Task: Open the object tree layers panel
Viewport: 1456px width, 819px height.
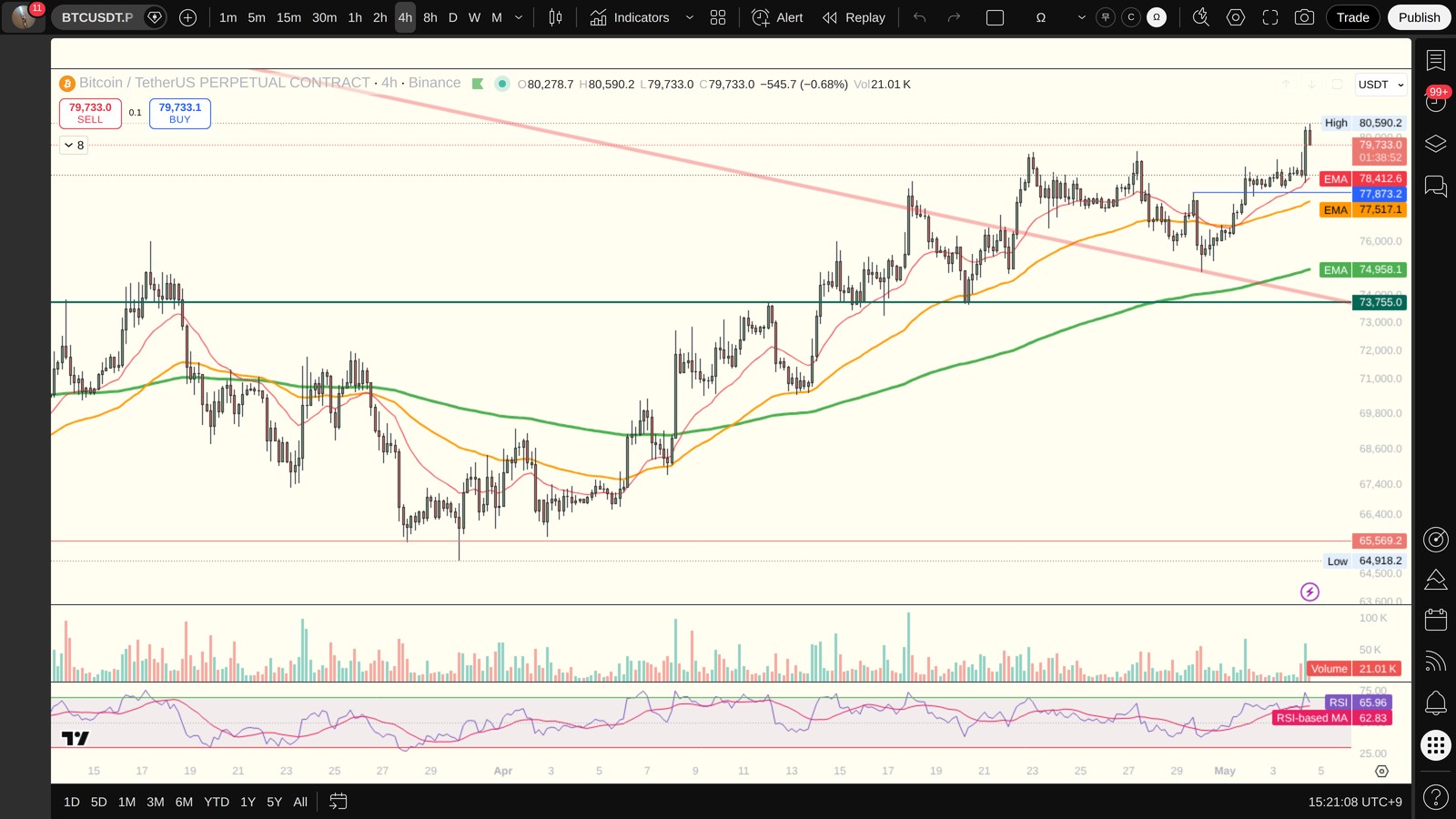Action: click(x=1435, y=144)
